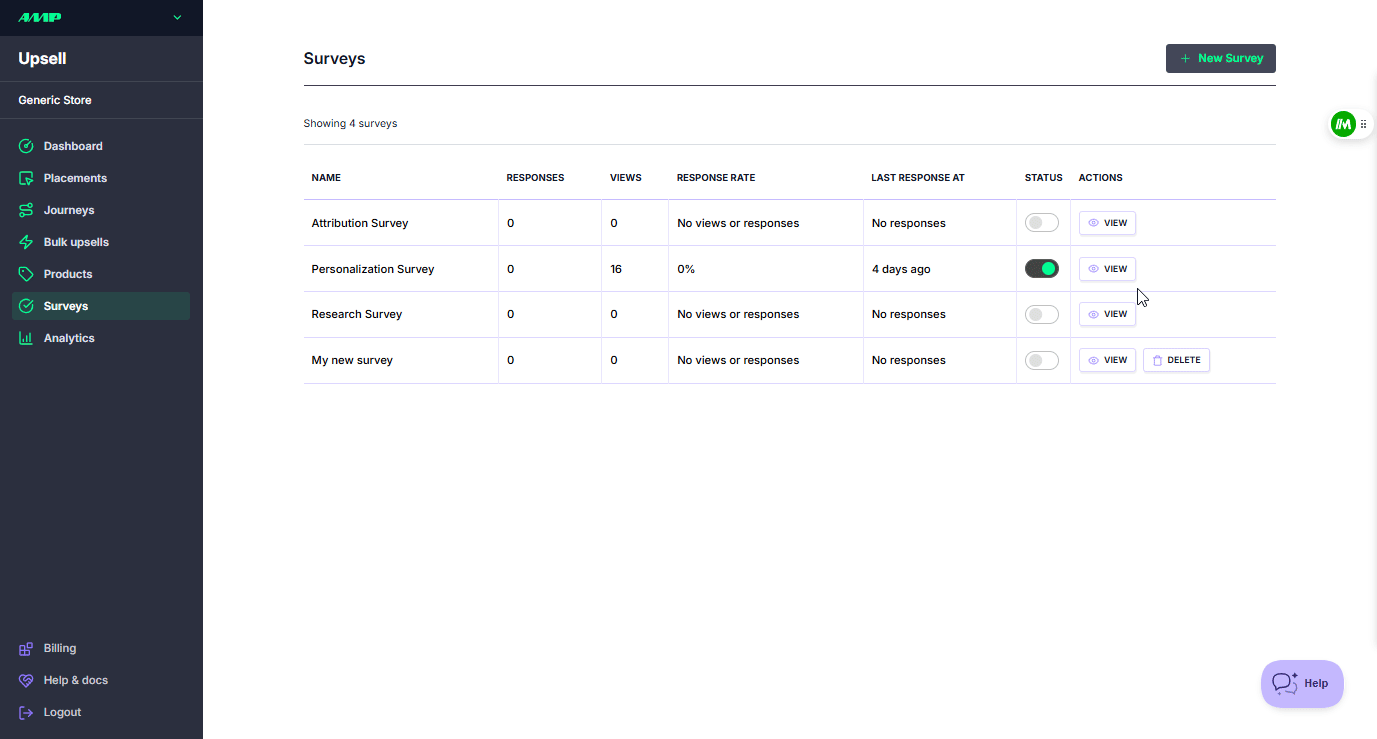Viewport: 1377px width, 739px height.
Task: Click the Upsell app title
Action: tap(42, 59)
